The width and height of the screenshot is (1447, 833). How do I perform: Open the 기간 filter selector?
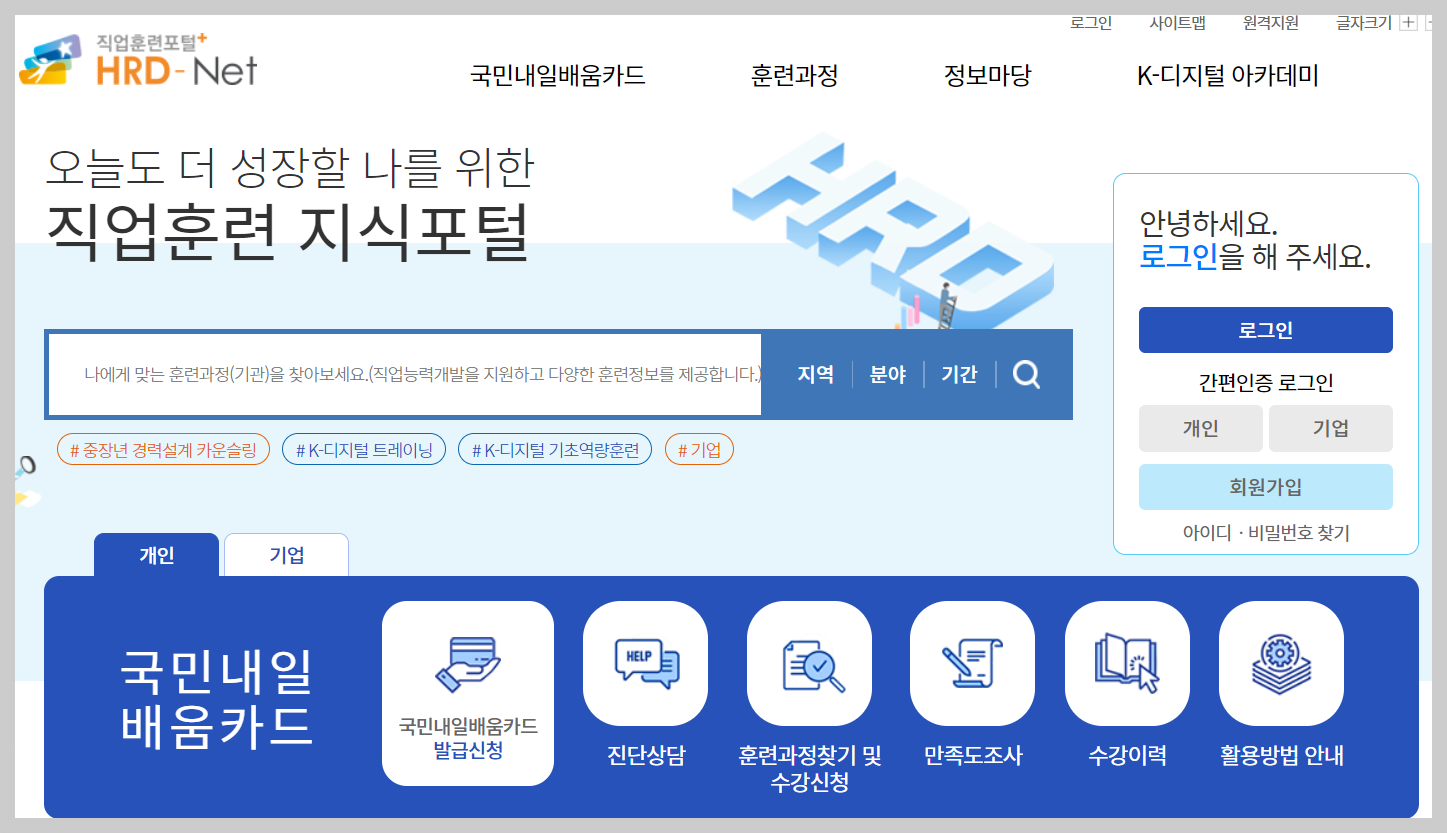pyautogui.click(x=959, y=374)
